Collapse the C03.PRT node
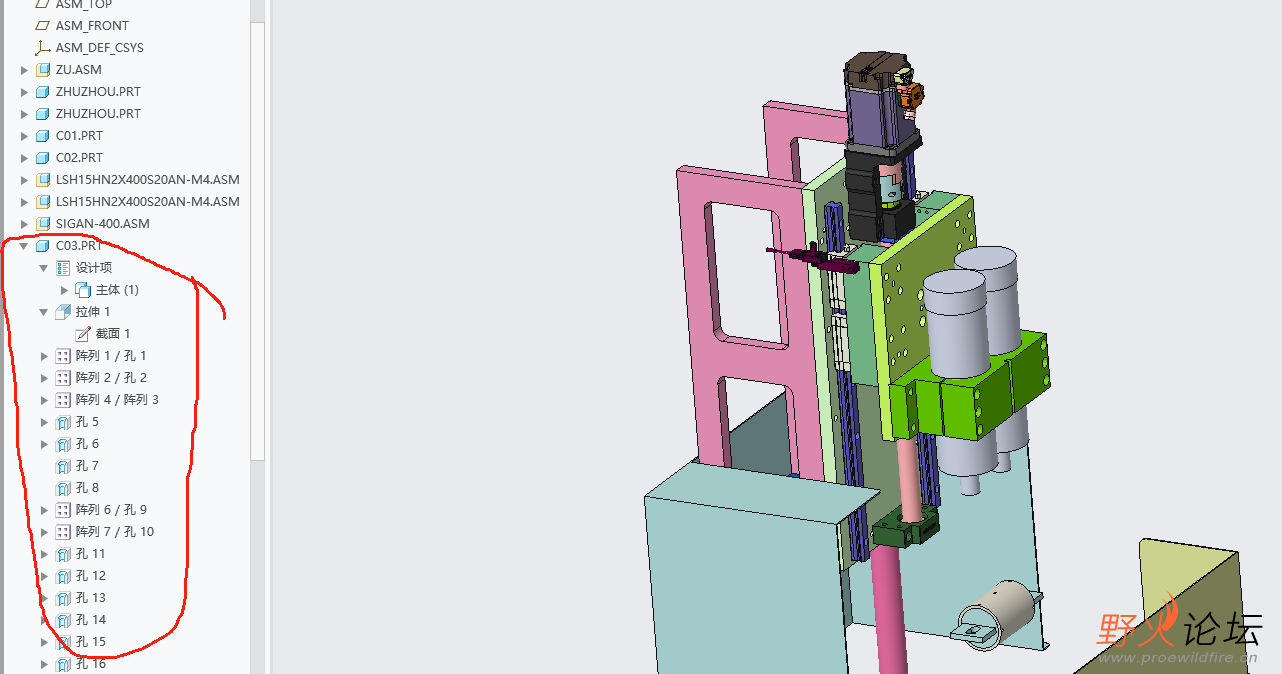Viewport: 1282px width, 674px height. [x=25, y=246]
